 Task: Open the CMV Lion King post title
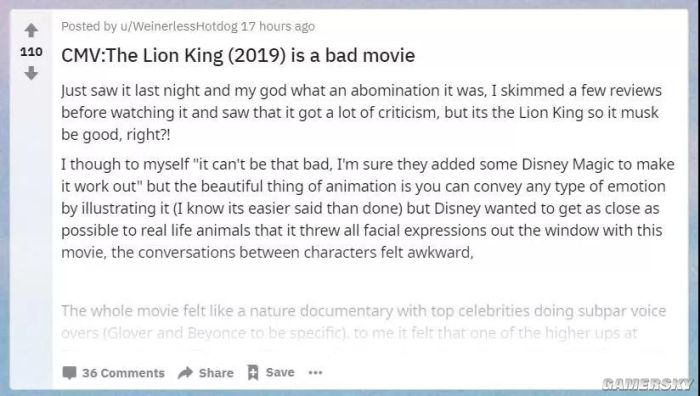click(x=238, y=55)
